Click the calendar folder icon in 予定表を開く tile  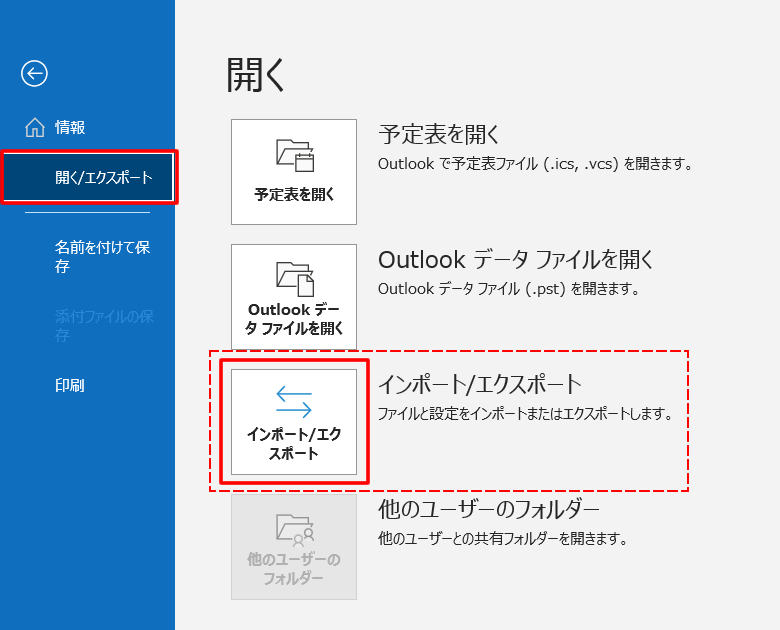(295, 155)
